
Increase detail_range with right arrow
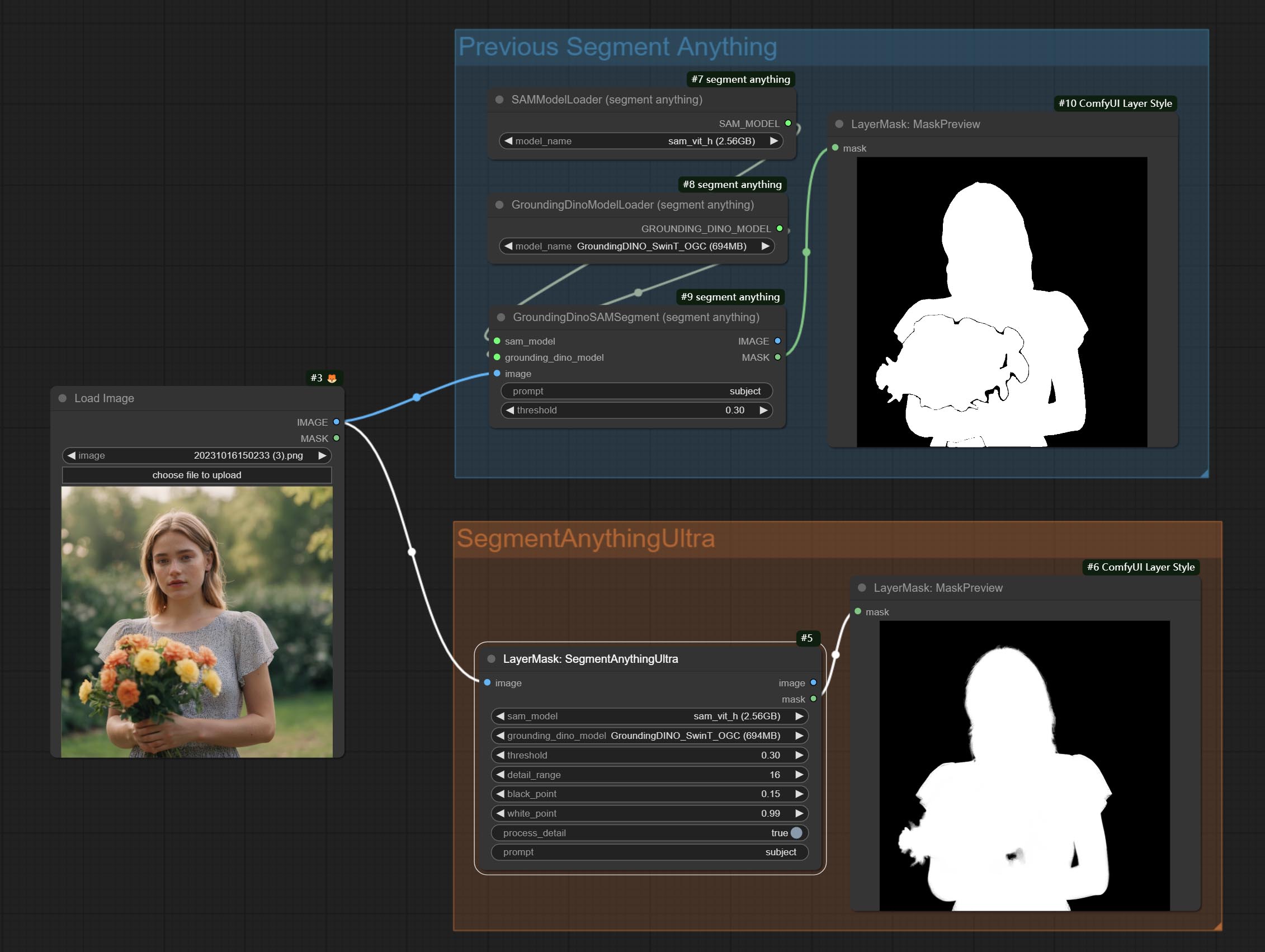[x=799, y=775]
